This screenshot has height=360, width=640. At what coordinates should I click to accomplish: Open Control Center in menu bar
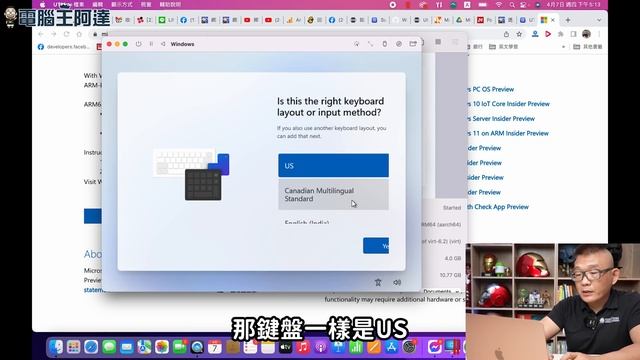tap(524, 4)
